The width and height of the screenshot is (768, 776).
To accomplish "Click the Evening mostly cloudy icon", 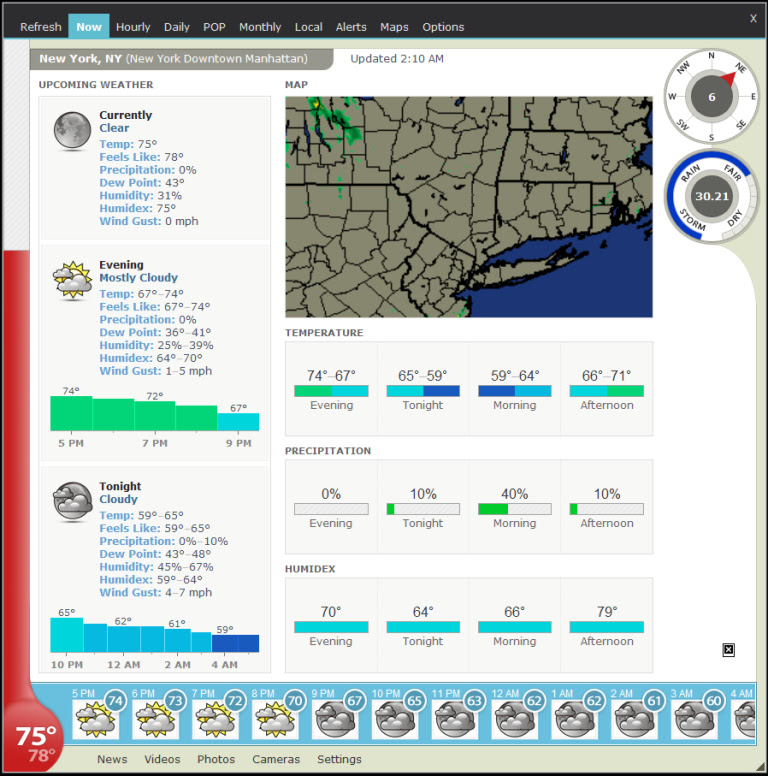I will pyautogui.click(x=72, y=280).
